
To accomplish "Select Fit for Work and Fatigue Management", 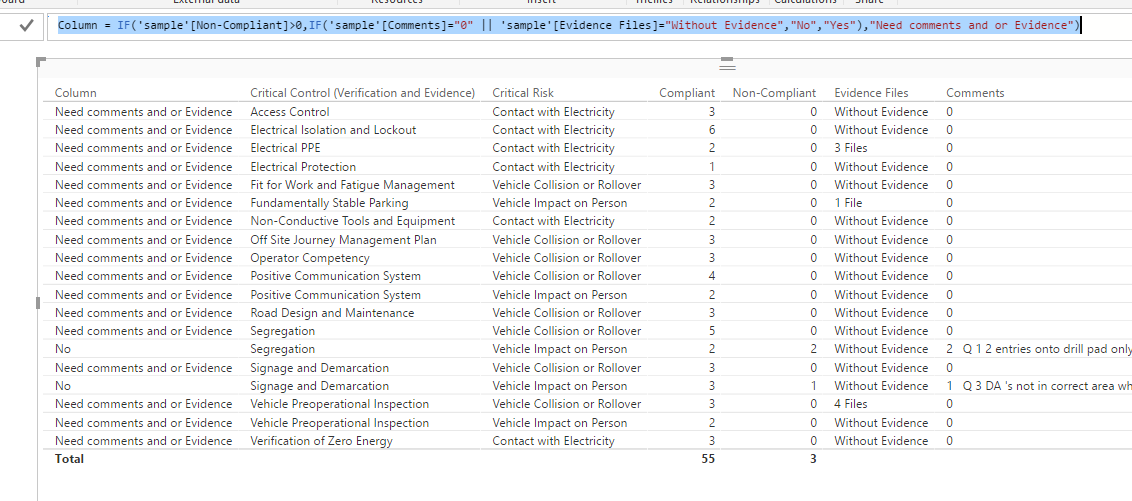I will (x=352, y=185).
